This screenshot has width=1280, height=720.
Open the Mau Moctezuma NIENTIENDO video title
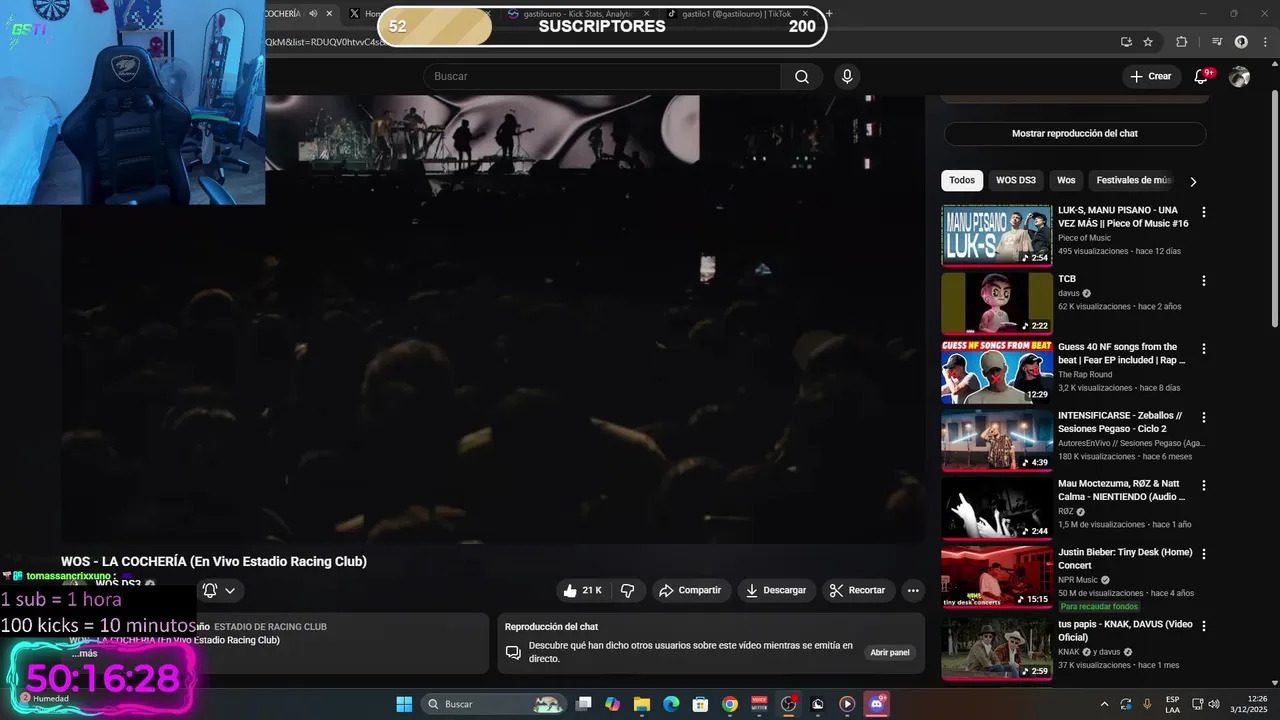pos(1121,490)
